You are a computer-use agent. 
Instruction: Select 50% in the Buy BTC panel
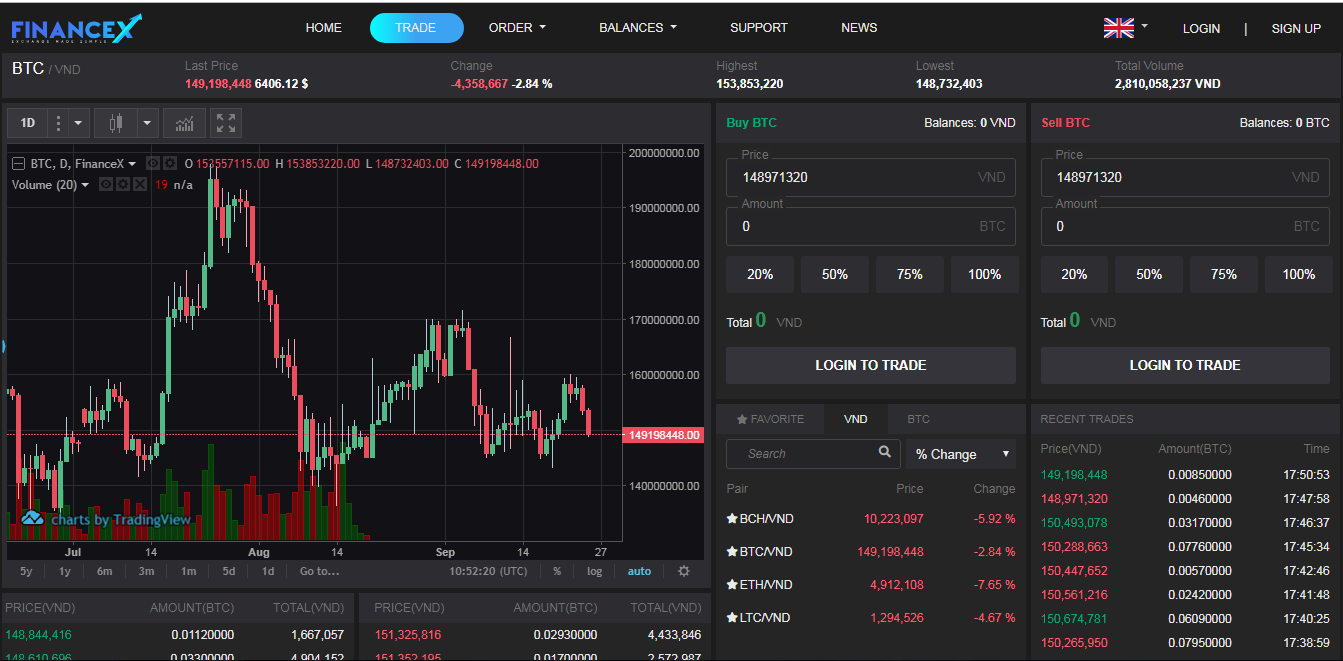click(x=835, y=274)
